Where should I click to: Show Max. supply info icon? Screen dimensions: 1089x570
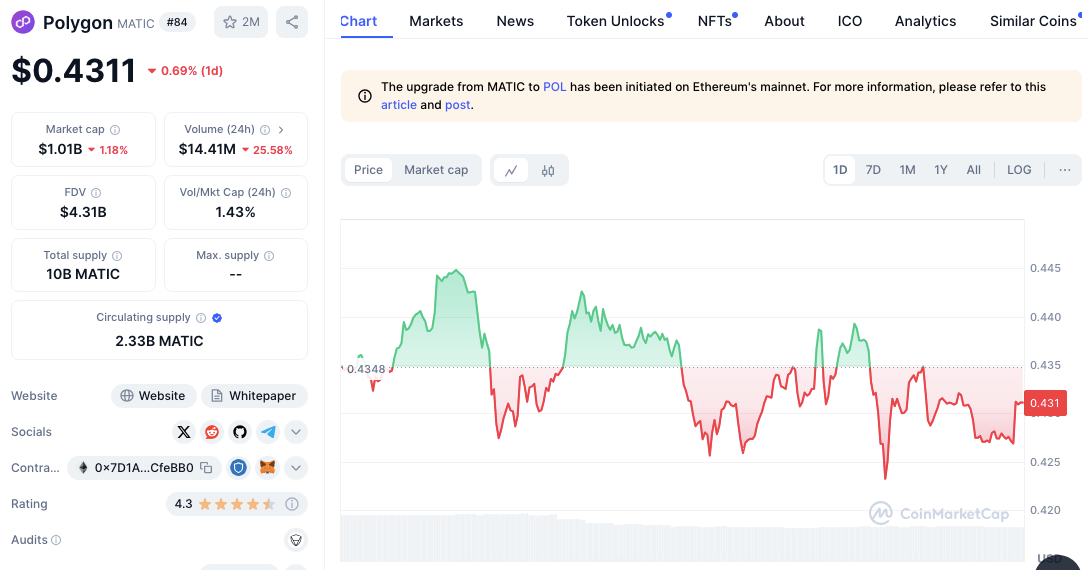(x=269, y=255)
